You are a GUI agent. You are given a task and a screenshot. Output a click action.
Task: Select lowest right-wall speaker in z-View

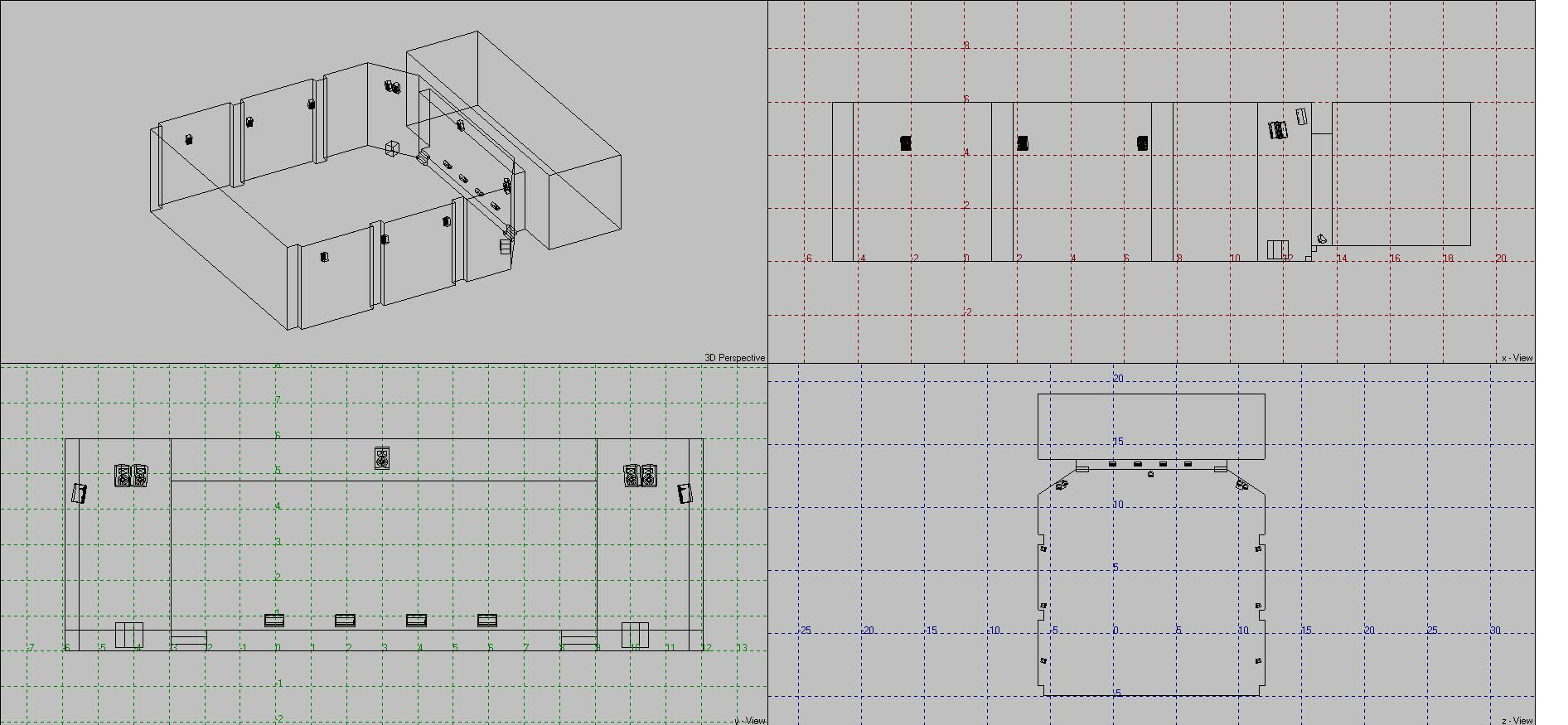coord(1259,660)
